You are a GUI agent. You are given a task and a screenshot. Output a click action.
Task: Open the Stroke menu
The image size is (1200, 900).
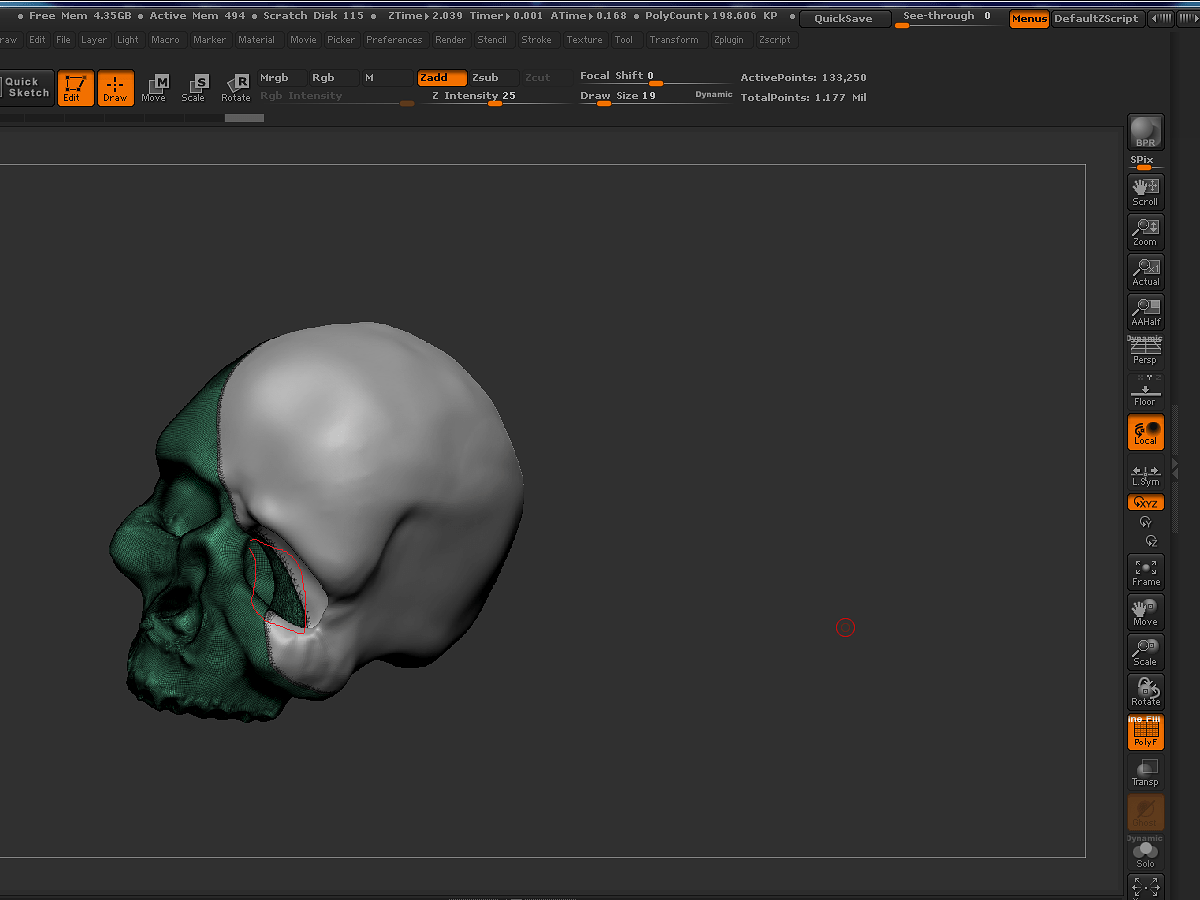point(537,40)
